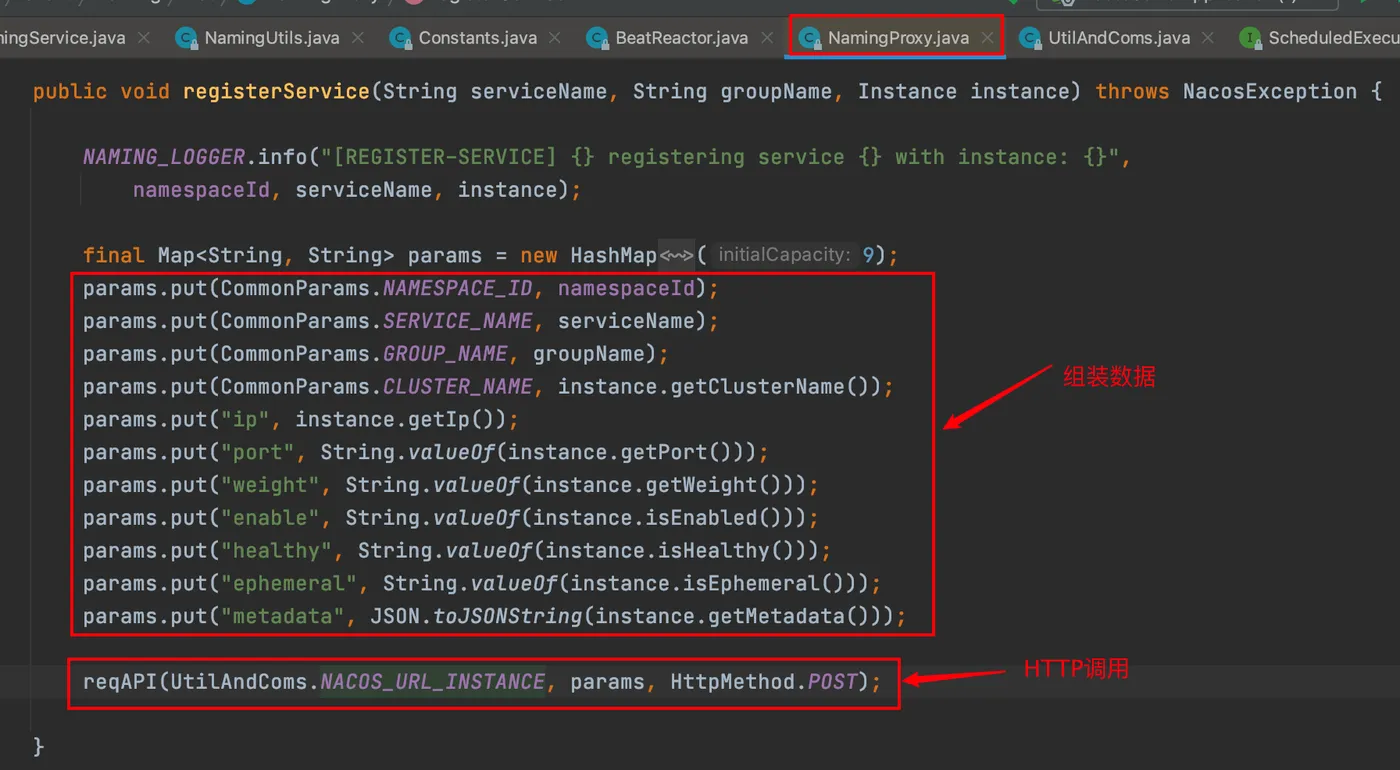Click the NAMING_LOGGER identifier
Screen dimensions: 1400x770
tap(164, 157)
